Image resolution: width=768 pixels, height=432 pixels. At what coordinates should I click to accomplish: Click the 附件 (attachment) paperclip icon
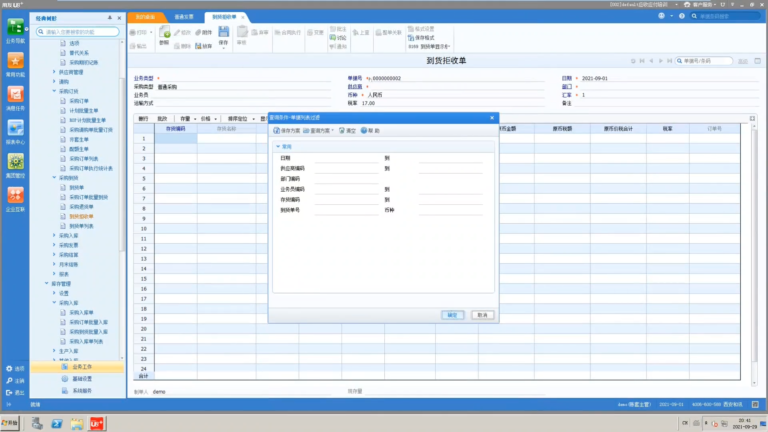(x=198, y=32)
